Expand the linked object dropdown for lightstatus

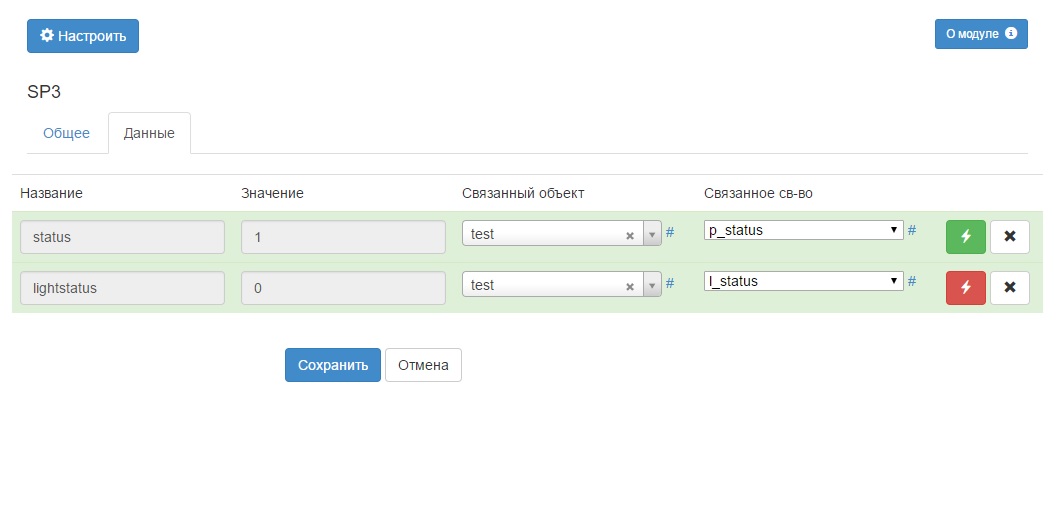pyautogui.click(x=652, y=285)
